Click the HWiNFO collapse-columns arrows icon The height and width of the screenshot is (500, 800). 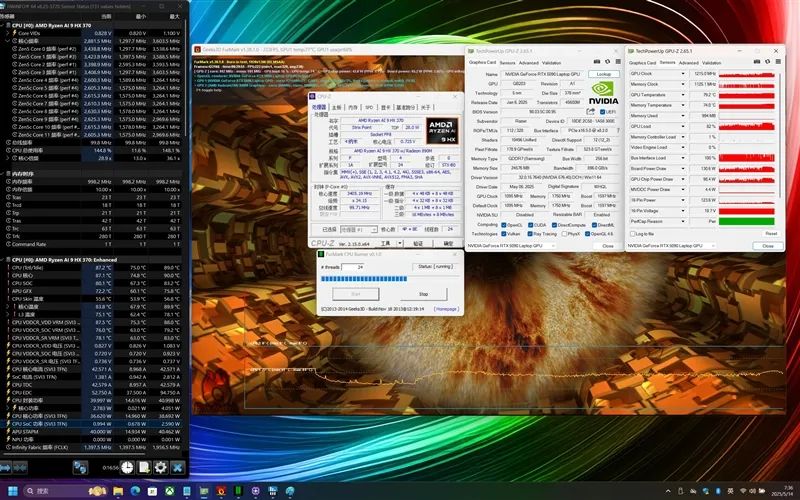(20, 467)
